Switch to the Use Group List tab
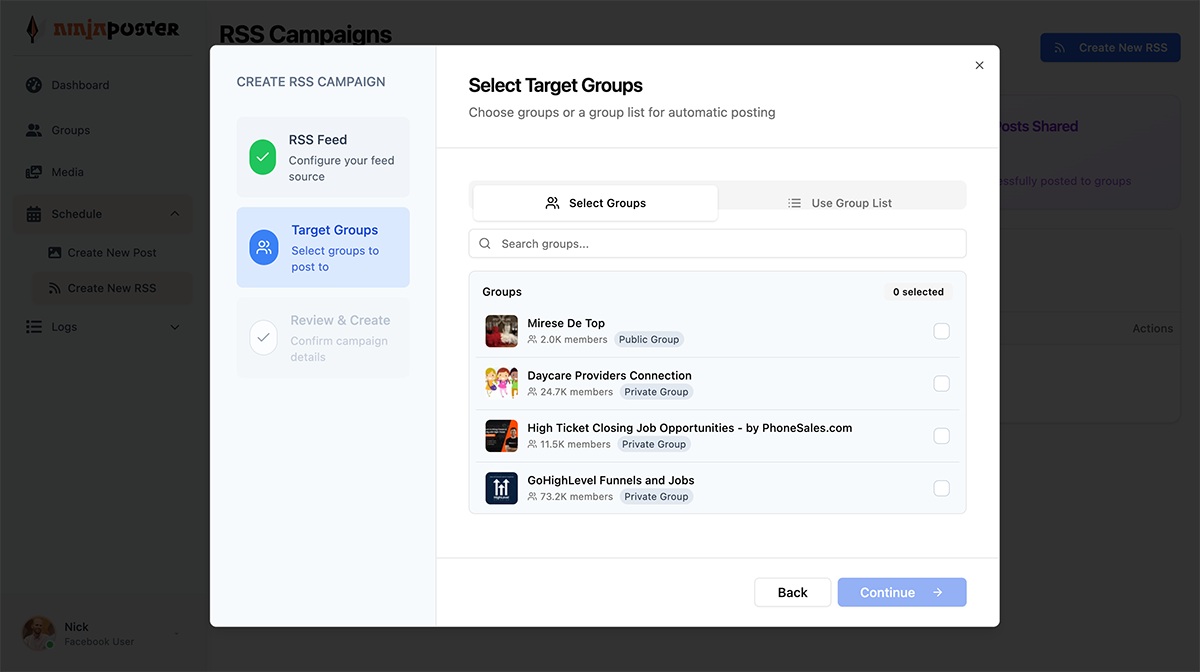Screen dimensions: 1200x672 842,203
